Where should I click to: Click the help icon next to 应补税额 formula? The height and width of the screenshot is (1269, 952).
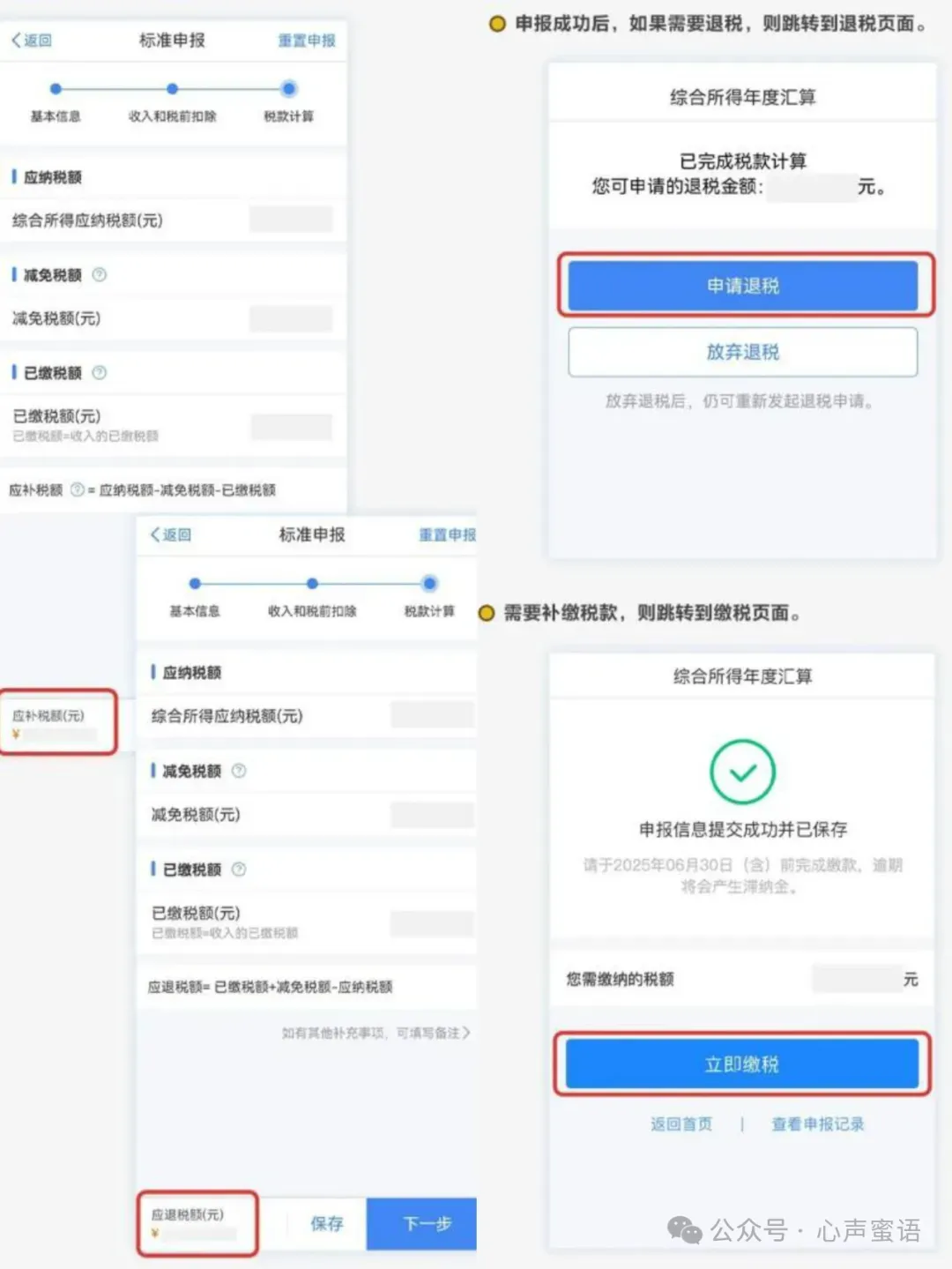[x=77, y=489]
